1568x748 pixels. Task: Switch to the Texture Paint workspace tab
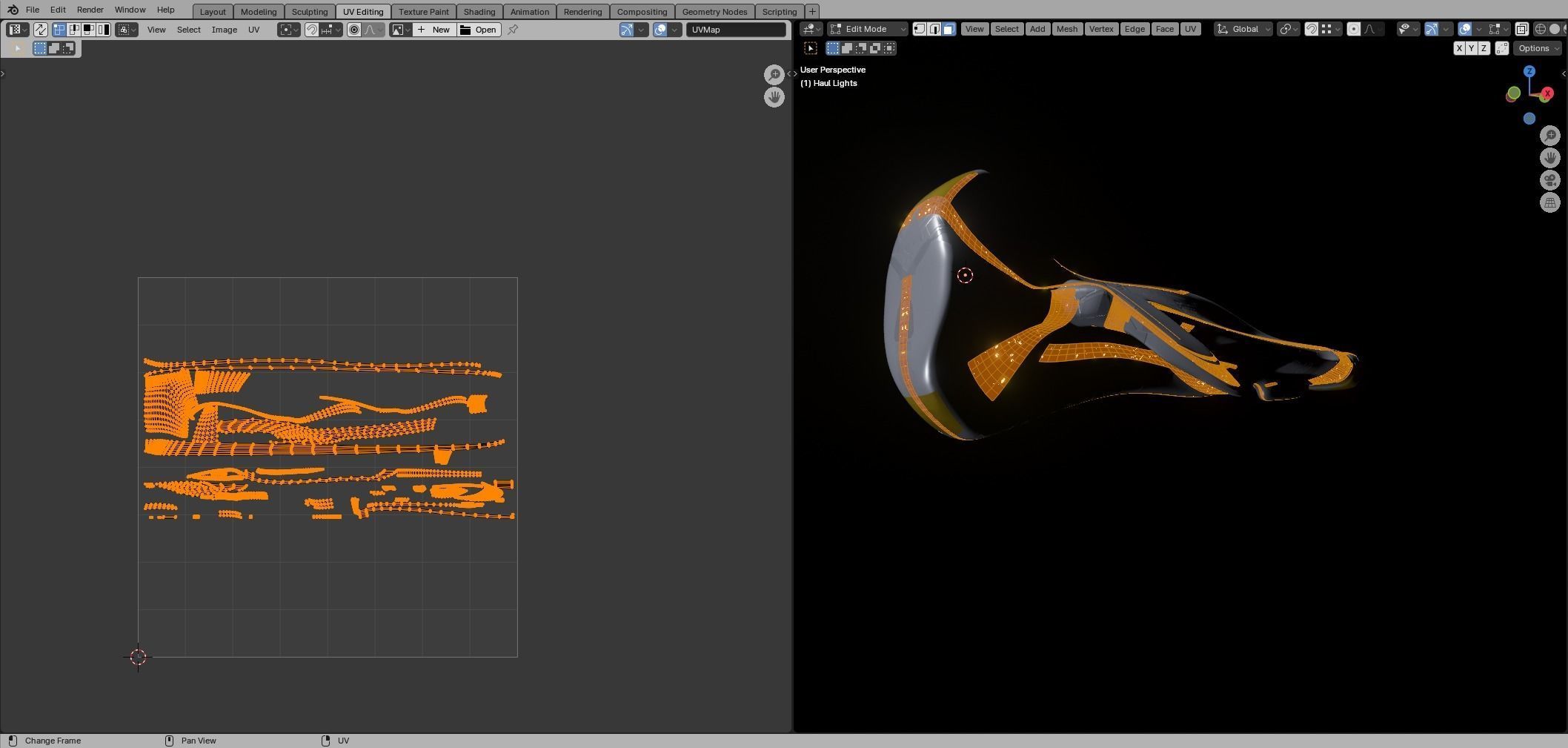point(424,11)
